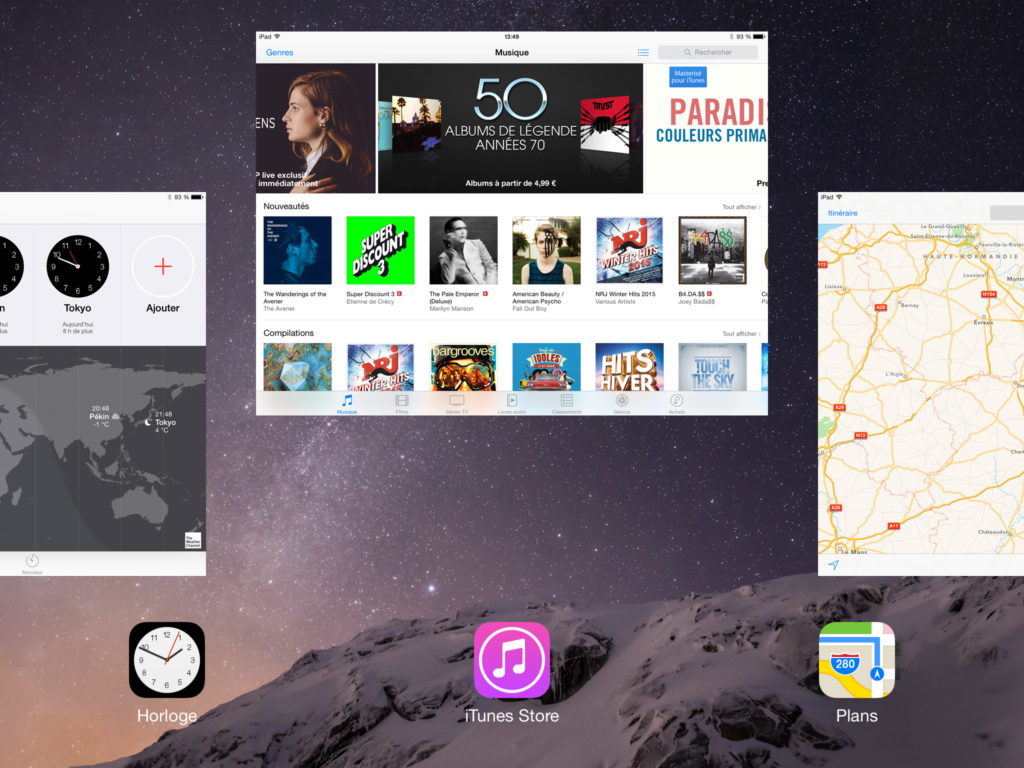
Task: Click the Nouveautés section heading
Action: 286,206
